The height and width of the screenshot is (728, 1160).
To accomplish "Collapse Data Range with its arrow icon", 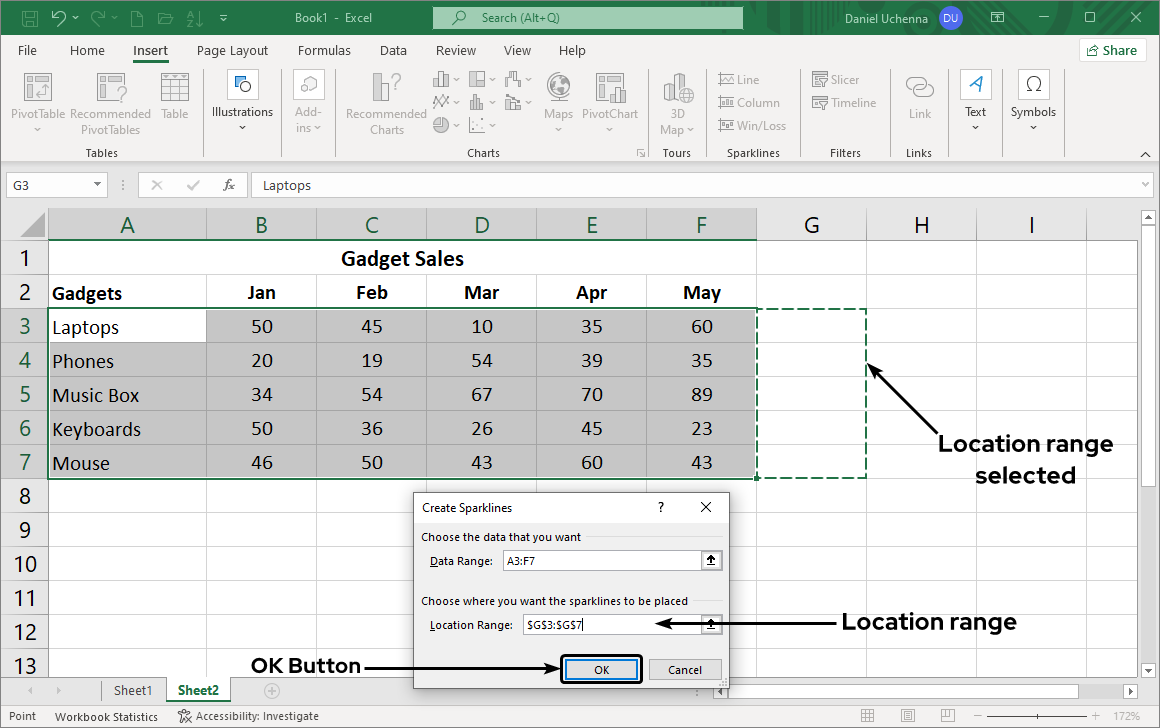I will coord(711,561).
